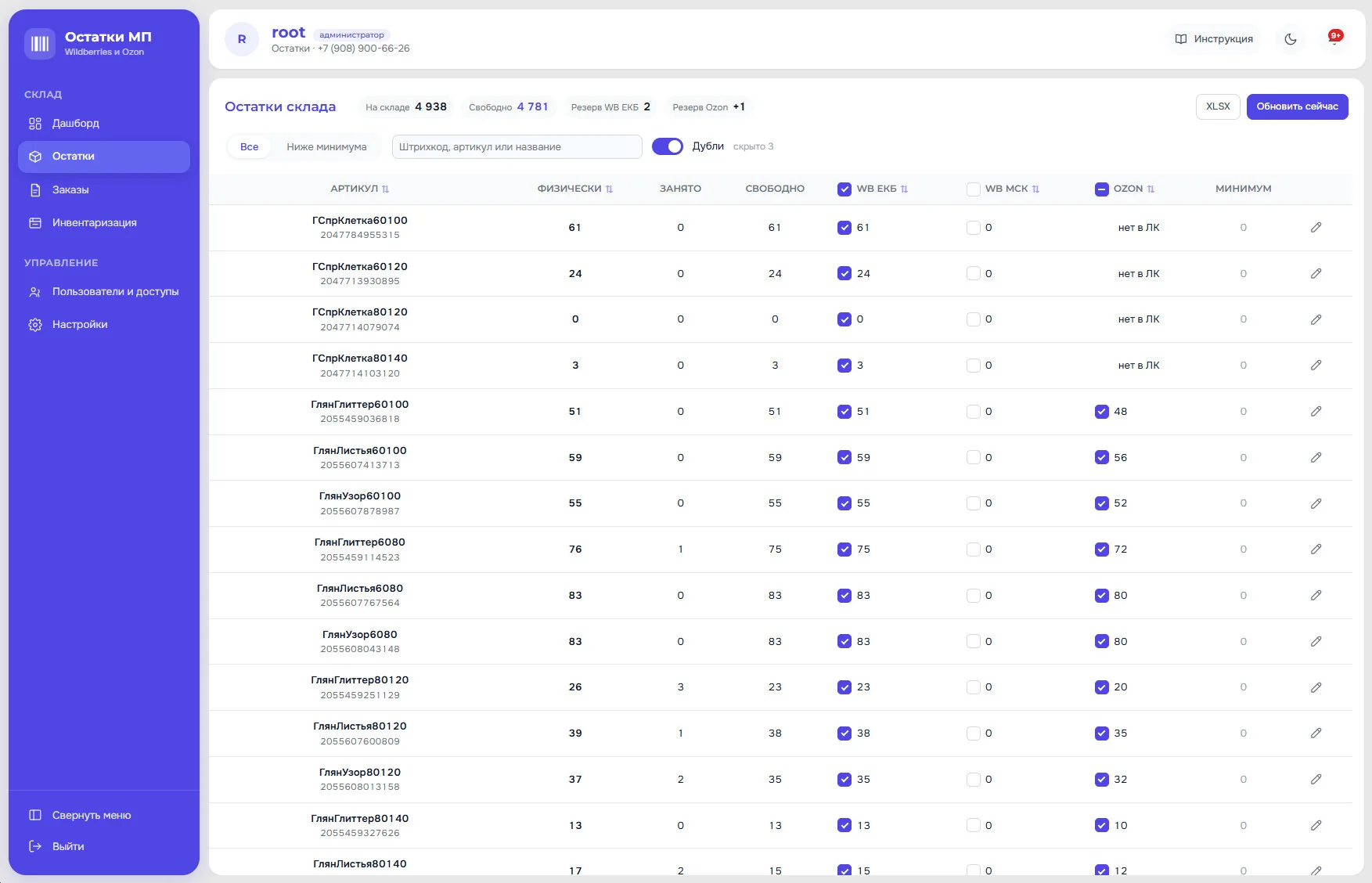Edit row ГСпрКлетка60120 with pencil icon

coord(1316,274)
